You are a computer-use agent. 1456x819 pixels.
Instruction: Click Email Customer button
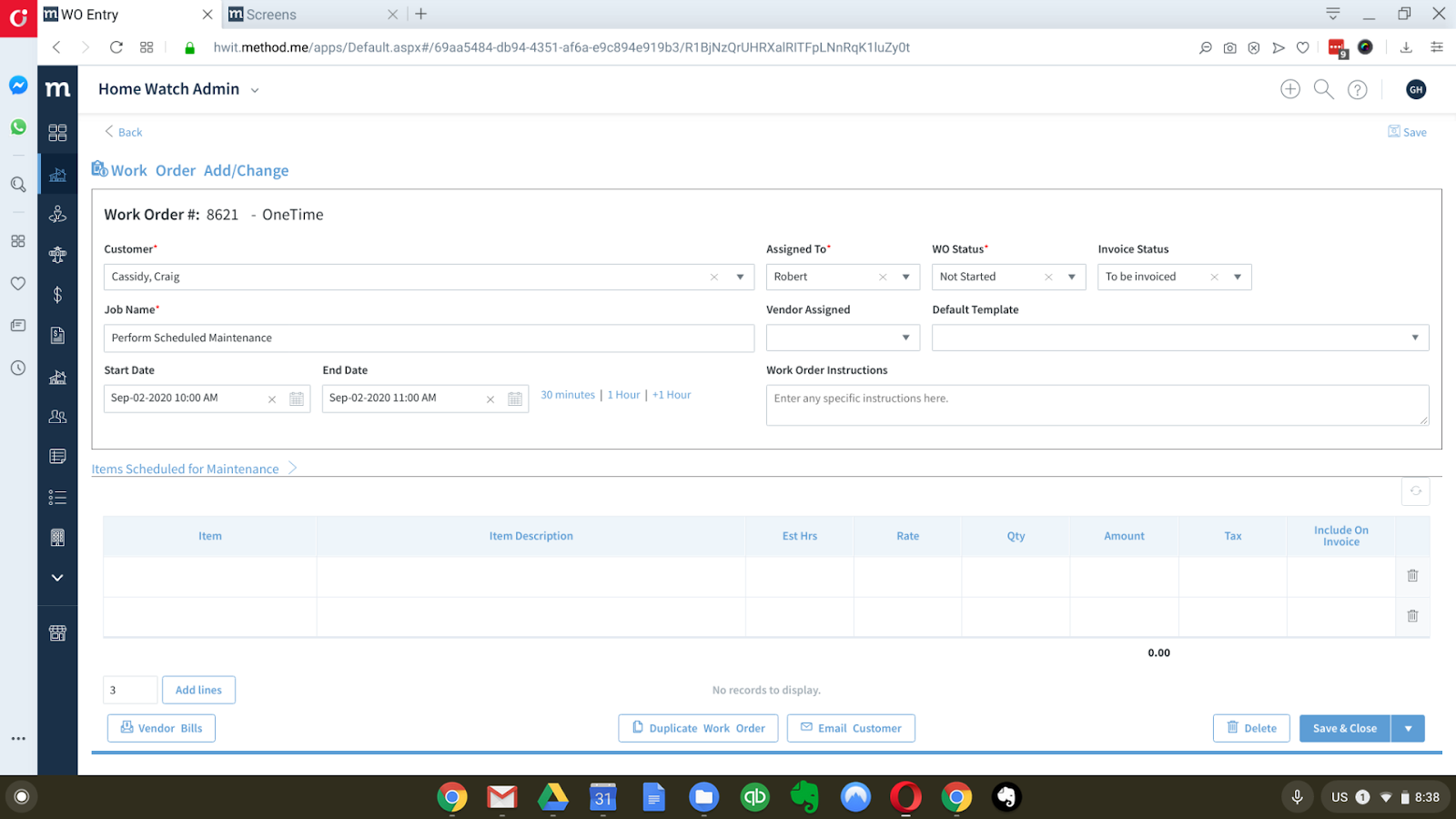851,728
